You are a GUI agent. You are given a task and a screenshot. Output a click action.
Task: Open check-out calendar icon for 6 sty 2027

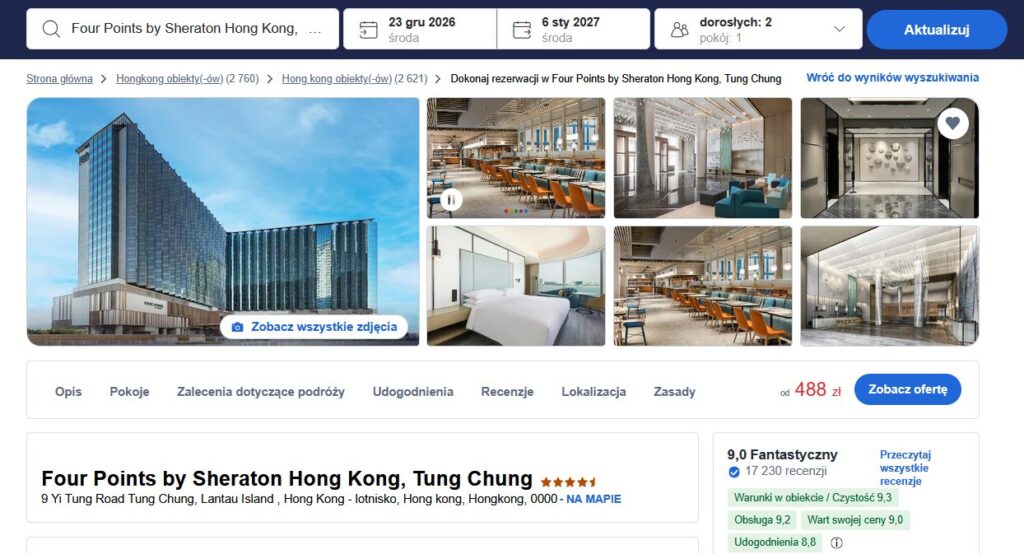(x=522, y=29)
